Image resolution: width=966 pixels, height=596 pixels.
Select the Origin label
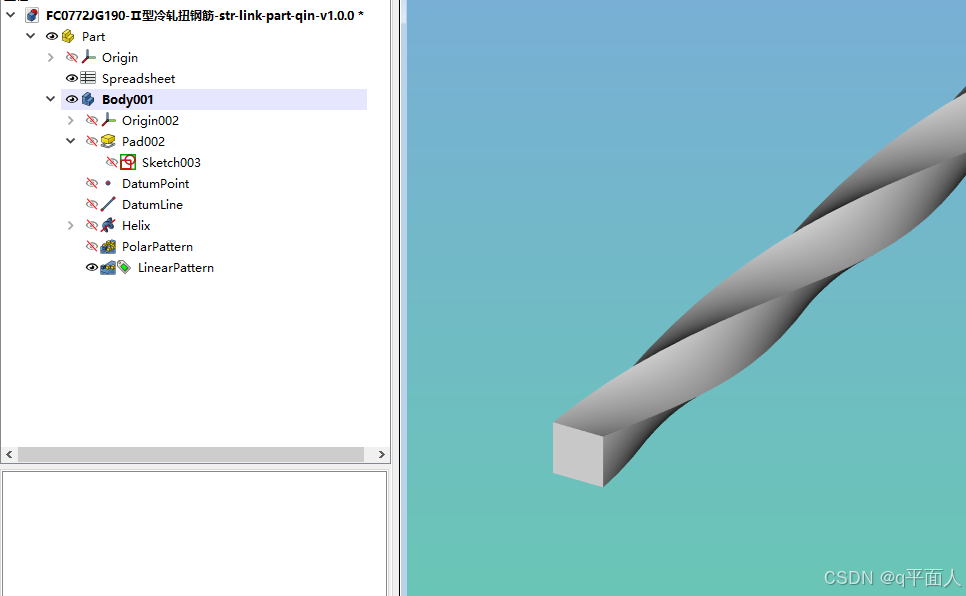click(120, 57)
